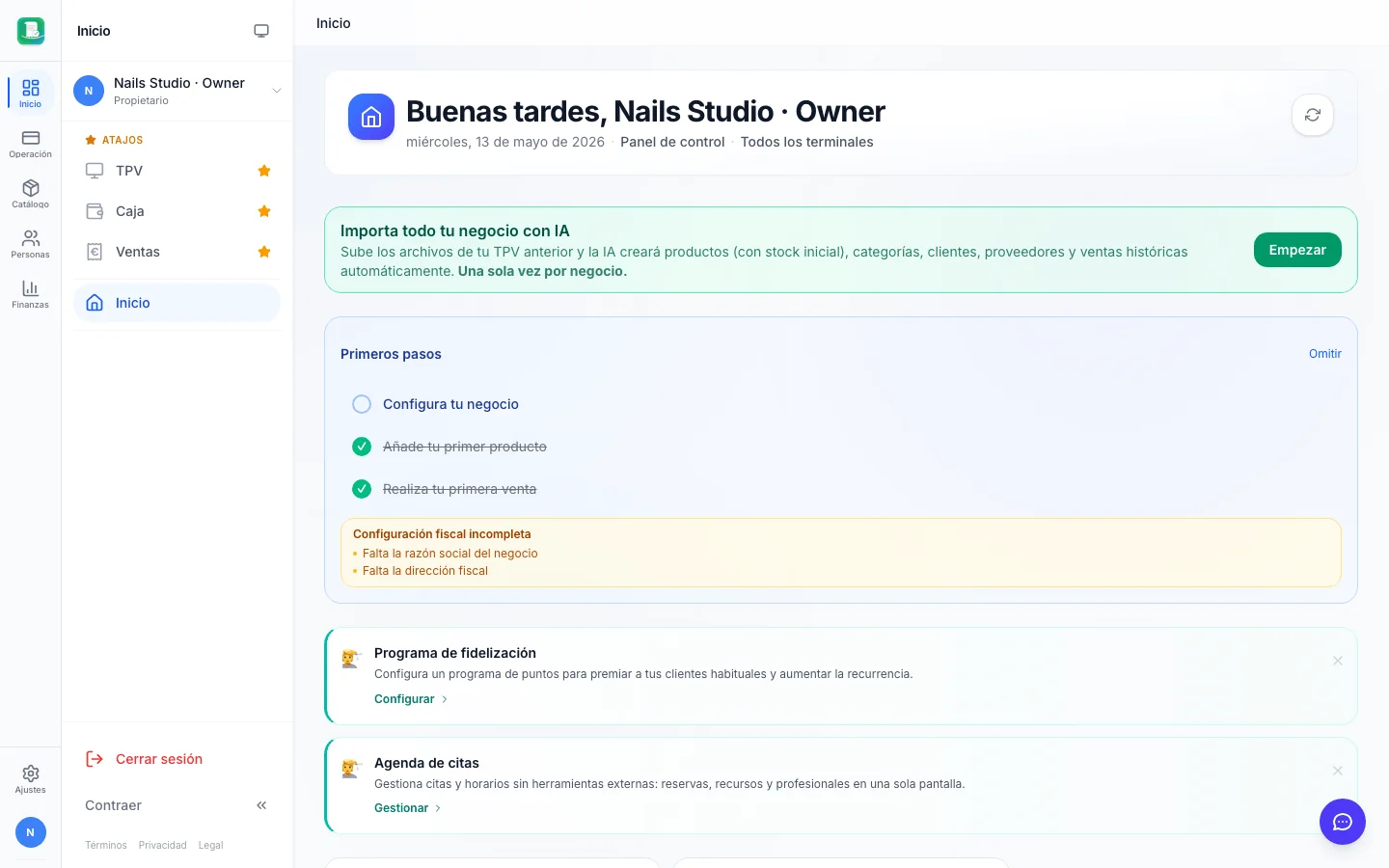Click the Falta la dirección fiscal line
Image resolution: width=1389 pixels, height=868 pixels.
pyautogui.click(x=425, y=571)
